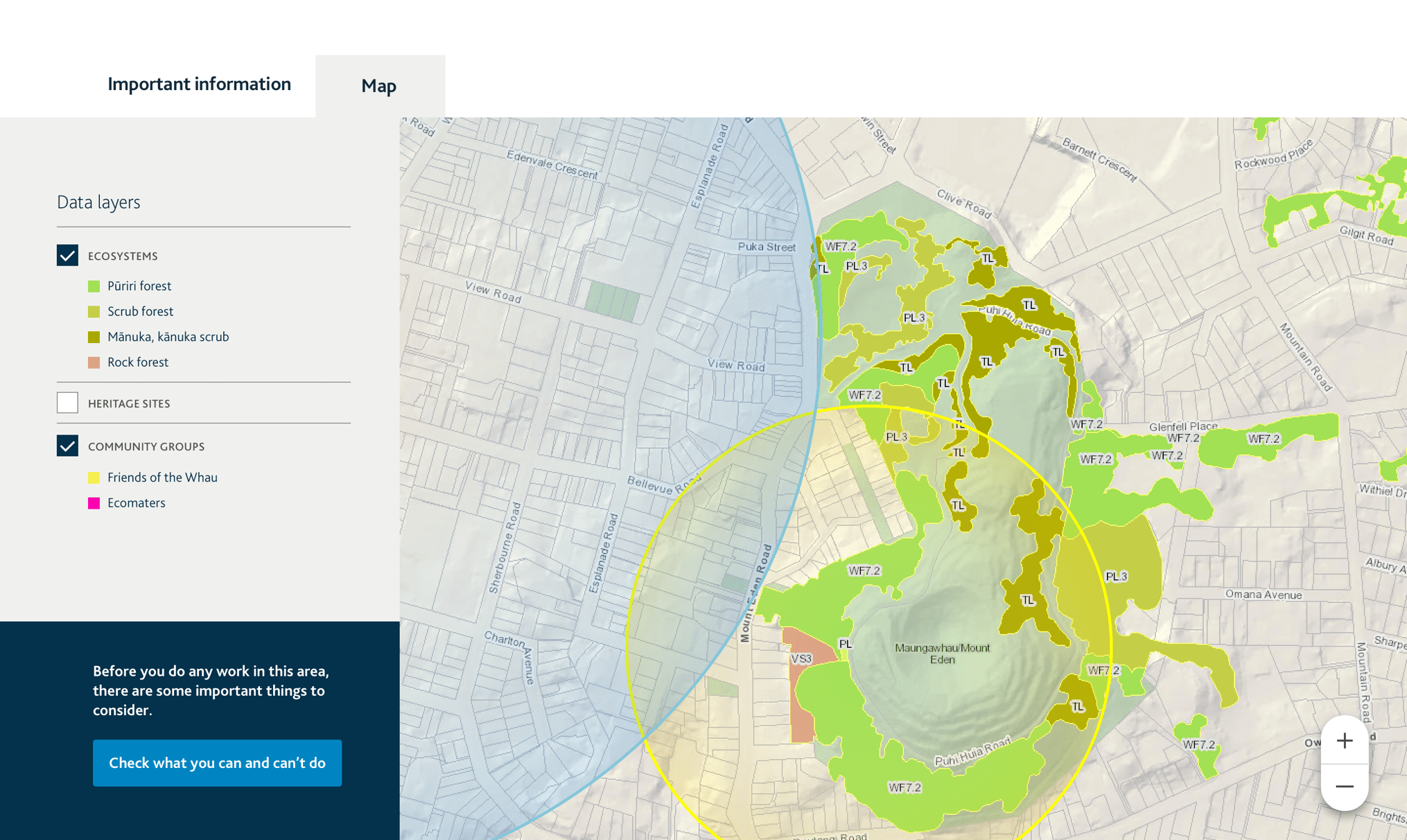This screenshot has width=1407, height=840.
Task: Click the WF7.2 label near Puka Street
Action: click(x=841, y=247)
